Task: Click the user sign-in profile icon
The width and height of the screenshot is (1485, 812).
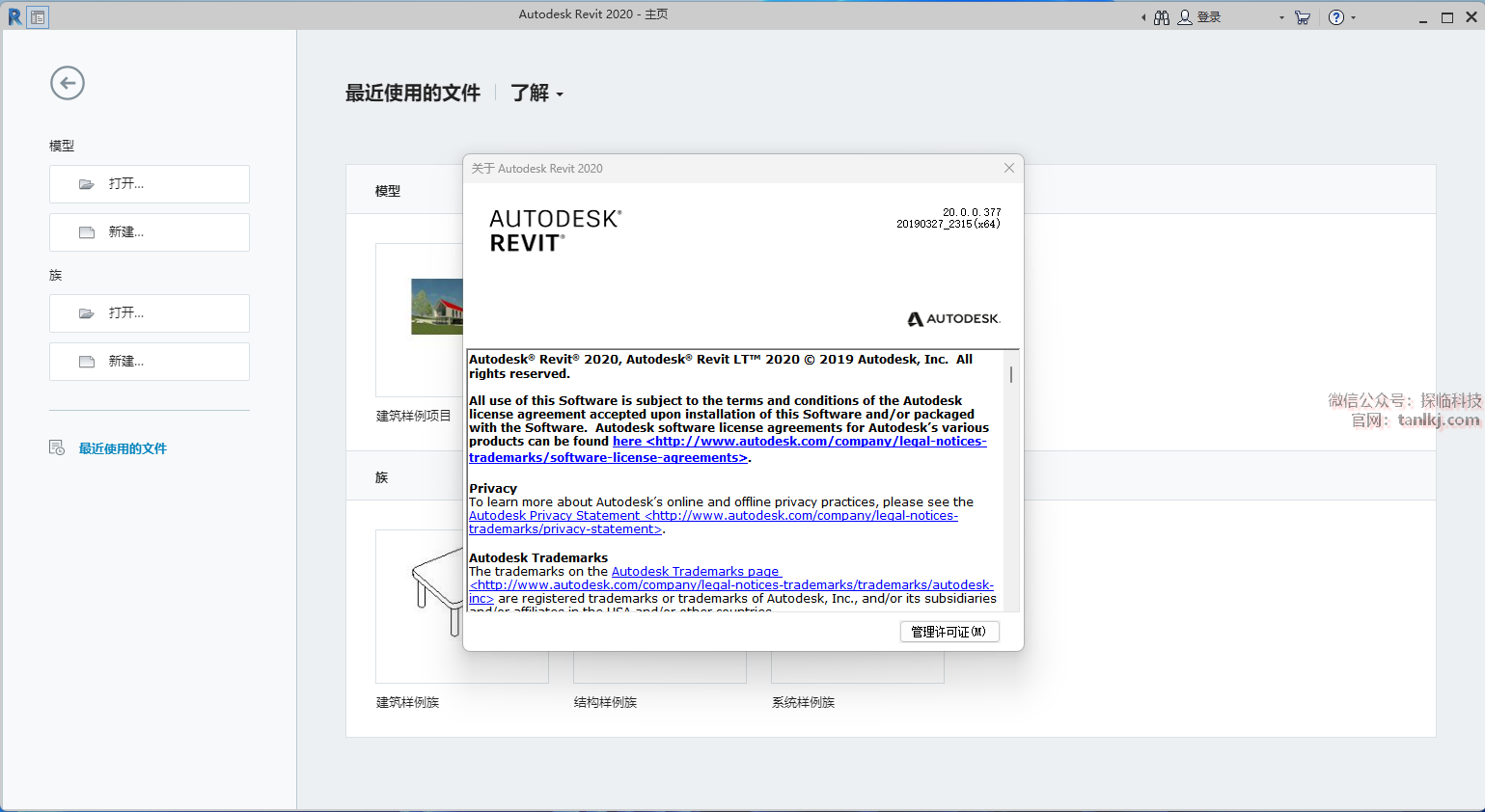Action: [1185, 17]
